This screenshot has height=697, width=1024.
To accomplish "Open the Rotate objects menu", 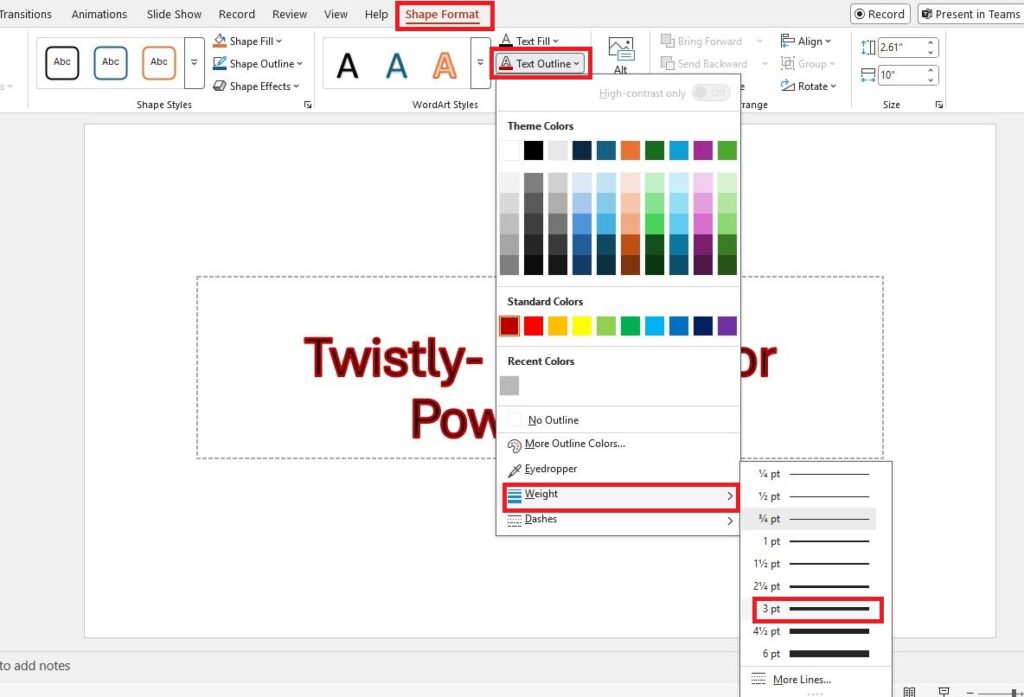I will (x=808, y=86).
